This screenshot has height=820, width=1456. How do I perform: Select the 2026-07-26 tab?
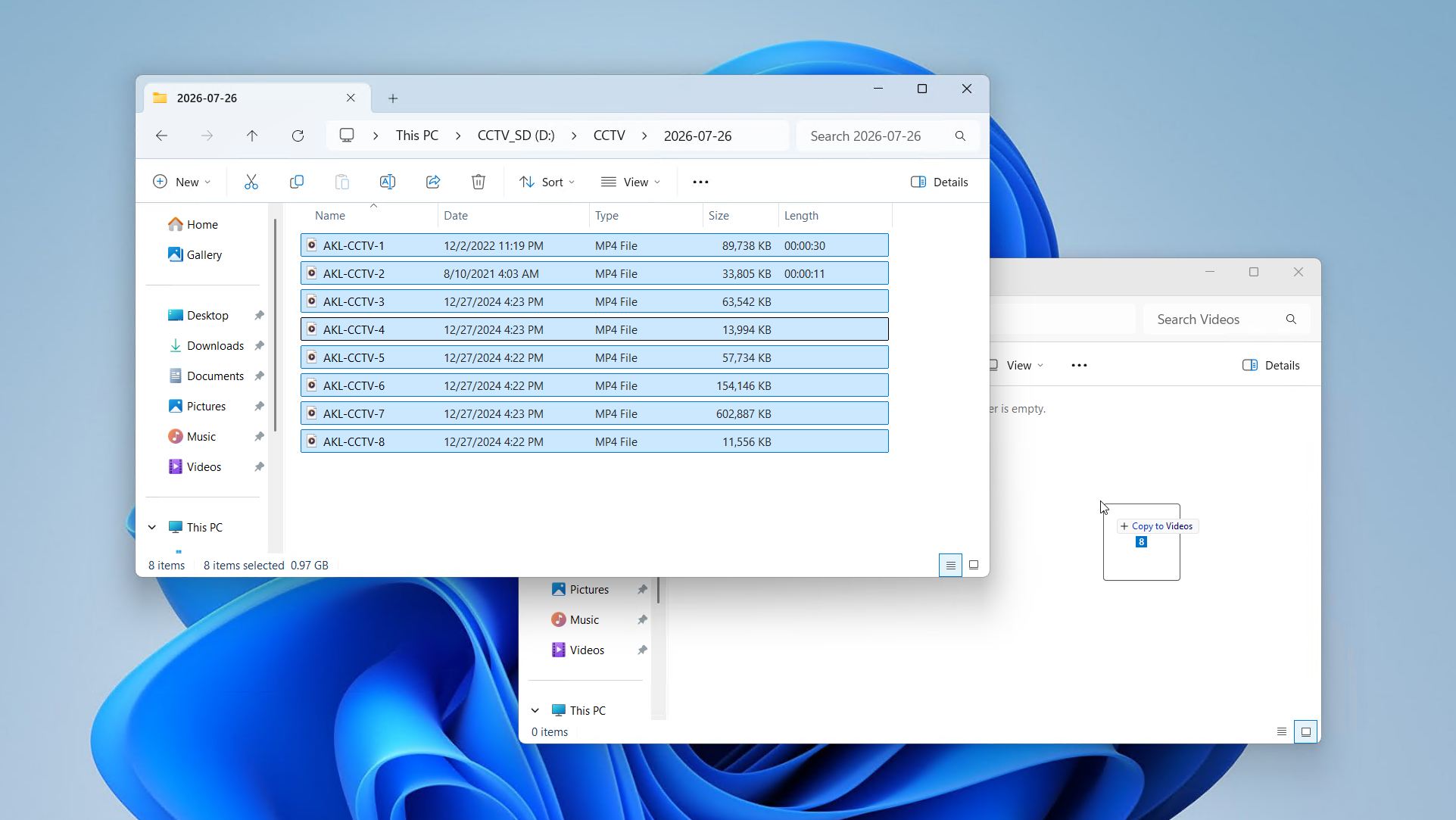tap(257, 98)
